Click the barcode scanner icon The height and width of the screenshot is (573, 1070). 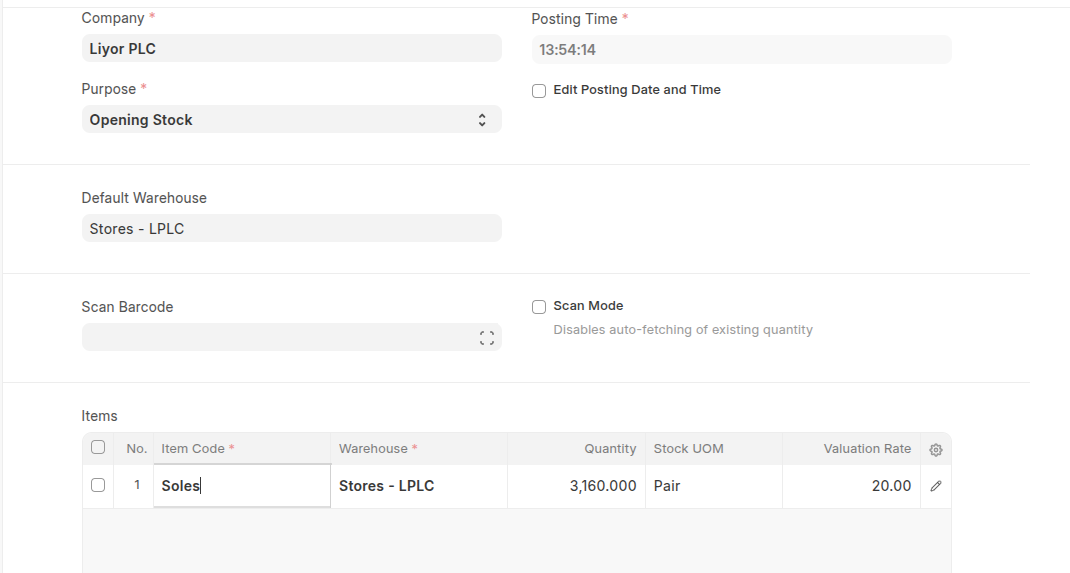coord(487,338)
